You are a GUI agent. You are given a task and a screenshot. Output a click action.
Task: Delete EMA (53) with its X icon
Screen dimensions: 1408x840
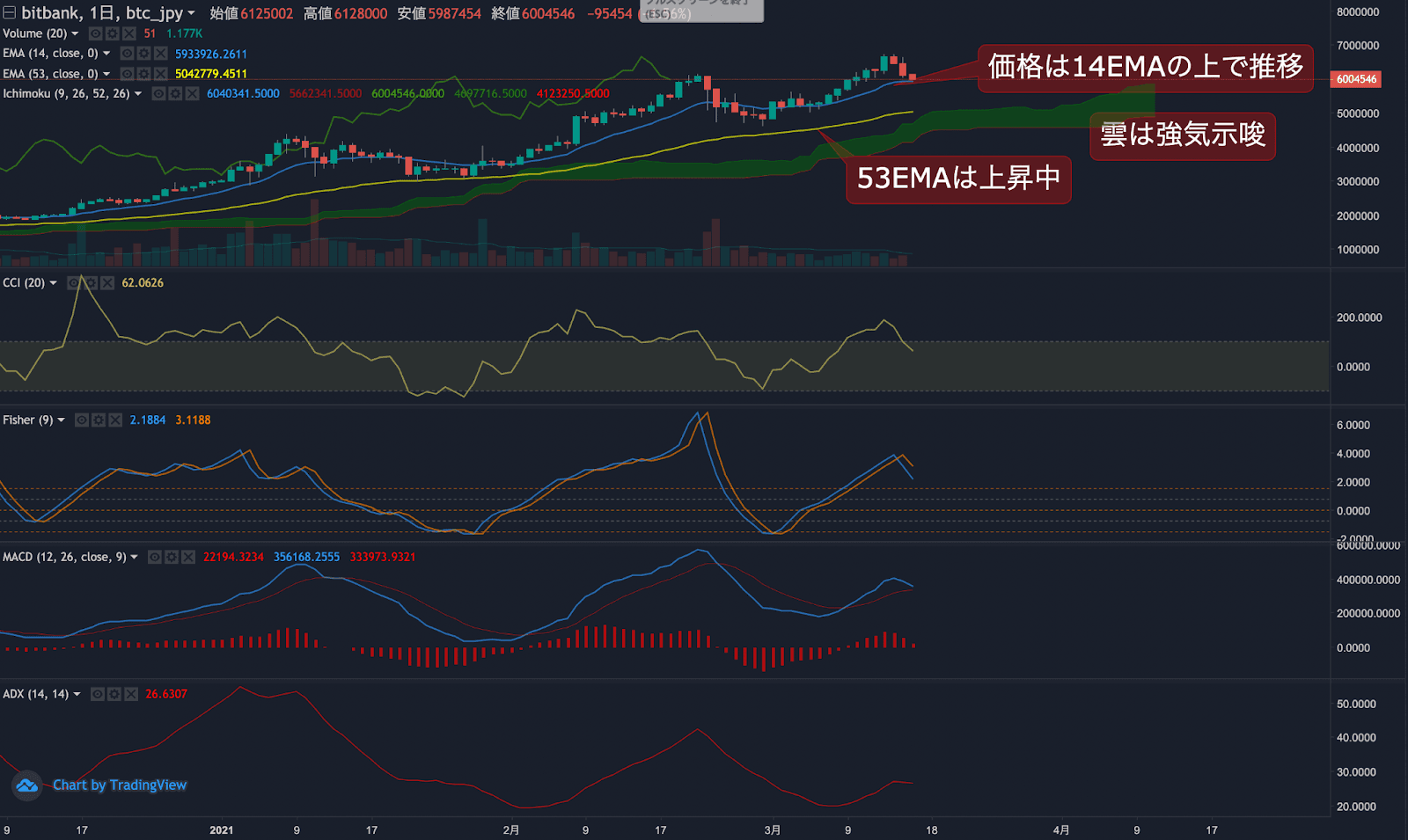pyautogui.click(x=160, y=74)
